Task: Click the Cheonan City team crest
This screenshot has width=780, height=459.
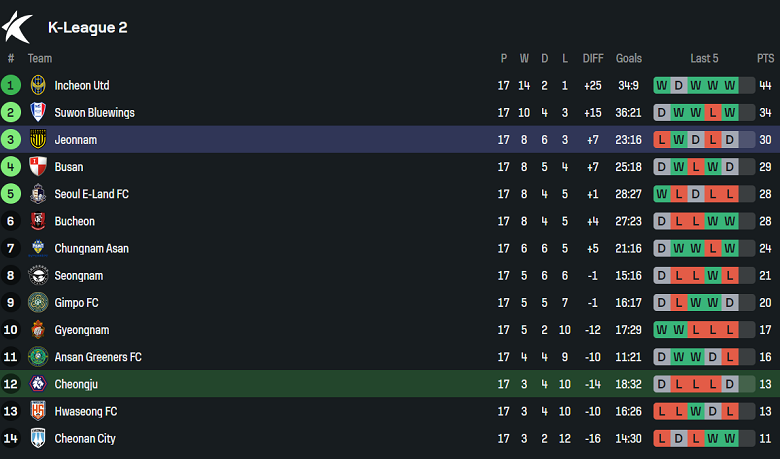Action: tap(38, 438)
